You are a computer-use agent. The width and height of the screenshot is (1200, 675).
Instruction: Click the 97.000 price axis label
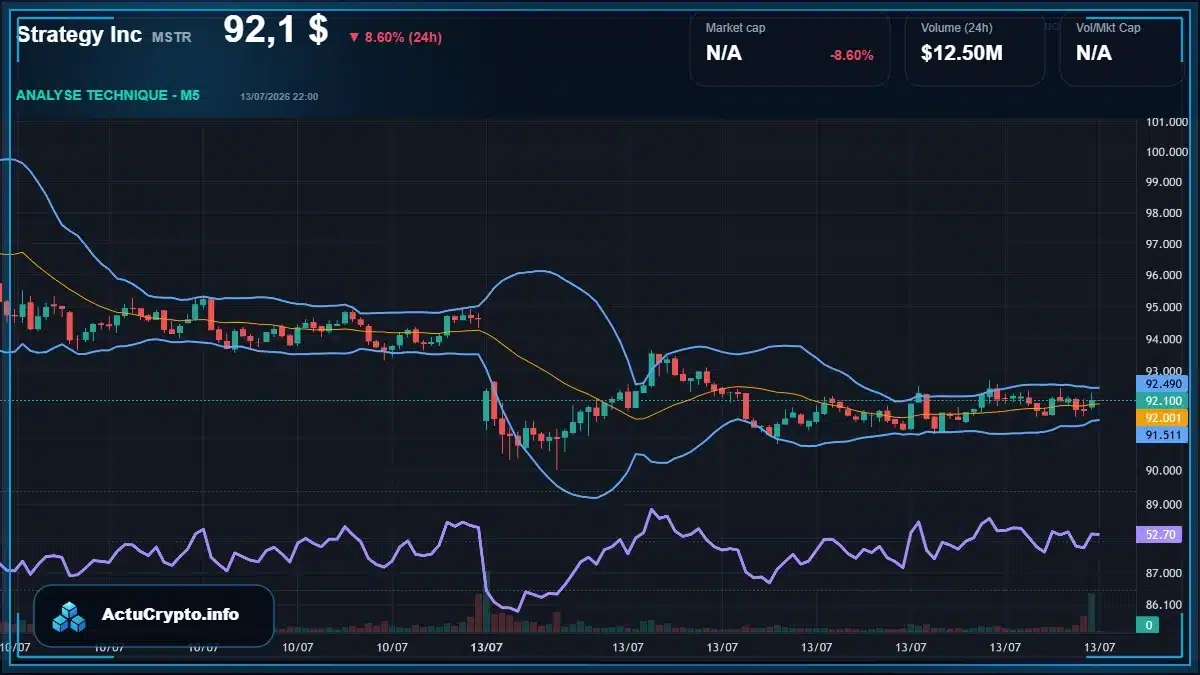coord(1166,245)
